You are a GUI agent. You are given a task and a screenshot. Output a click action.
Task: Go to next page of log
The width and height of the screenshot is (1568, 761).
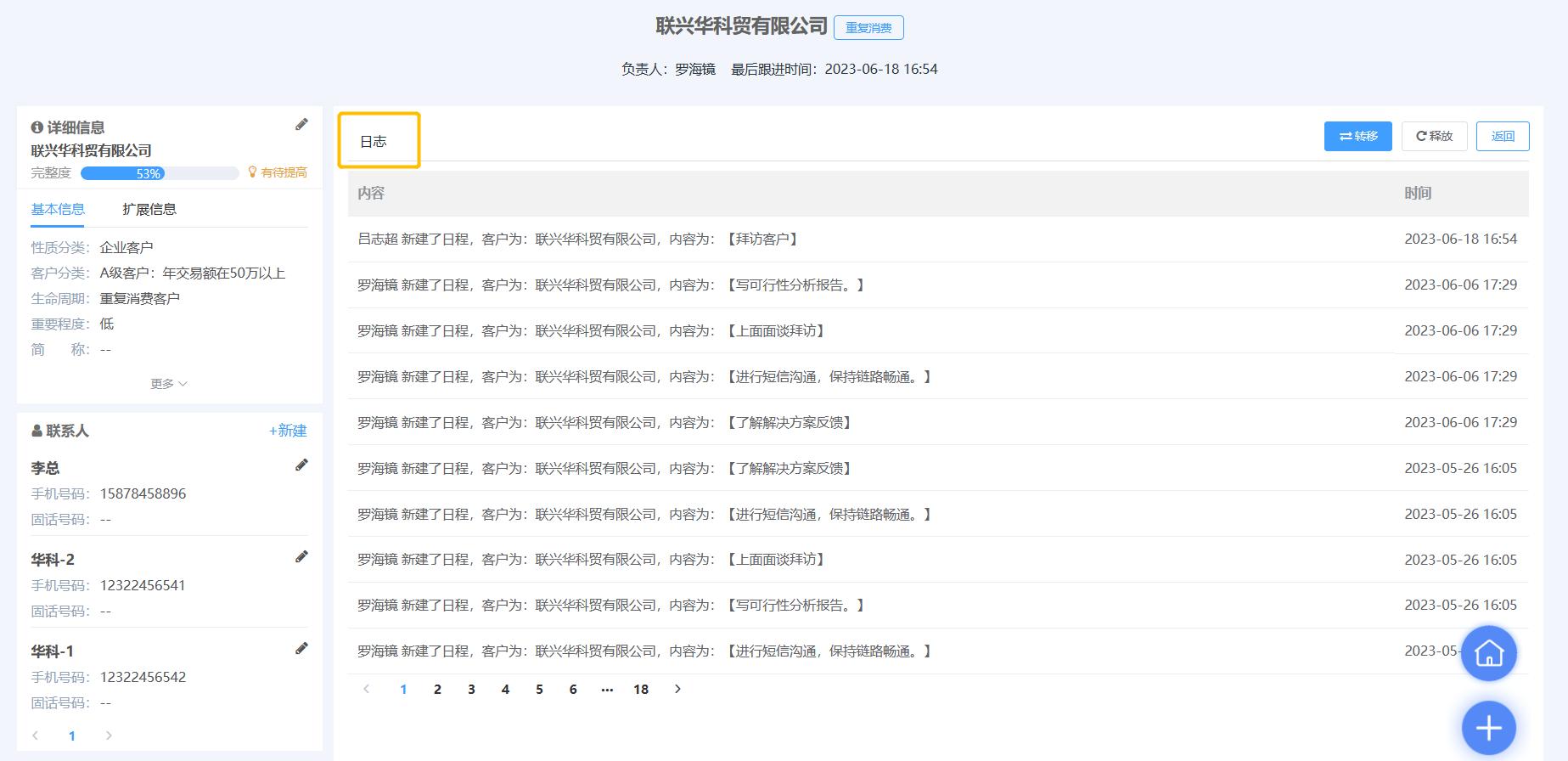(677, 689)
